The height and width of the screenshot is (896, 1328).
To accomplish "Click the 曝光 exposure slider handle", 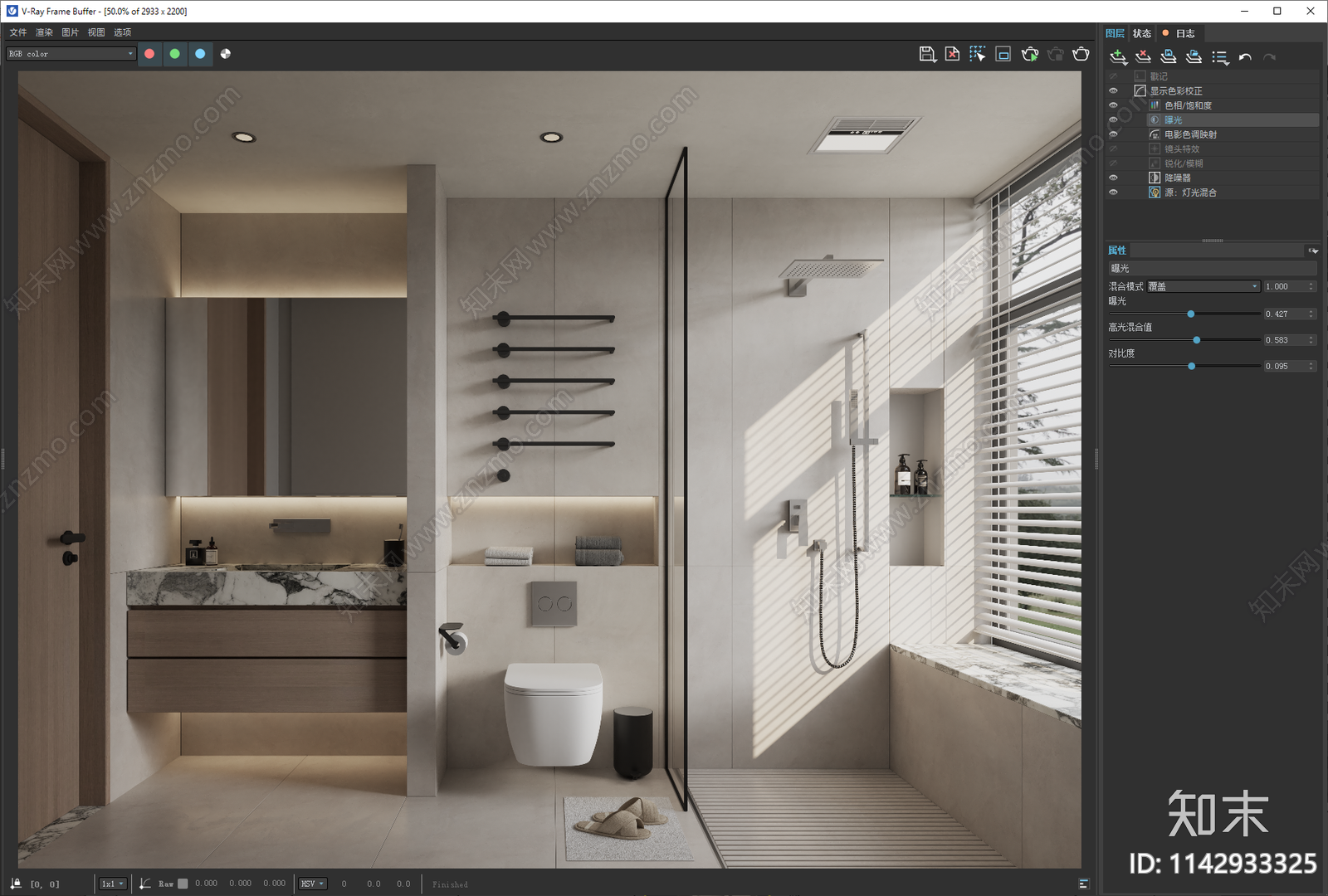I will pos(1191,314).
